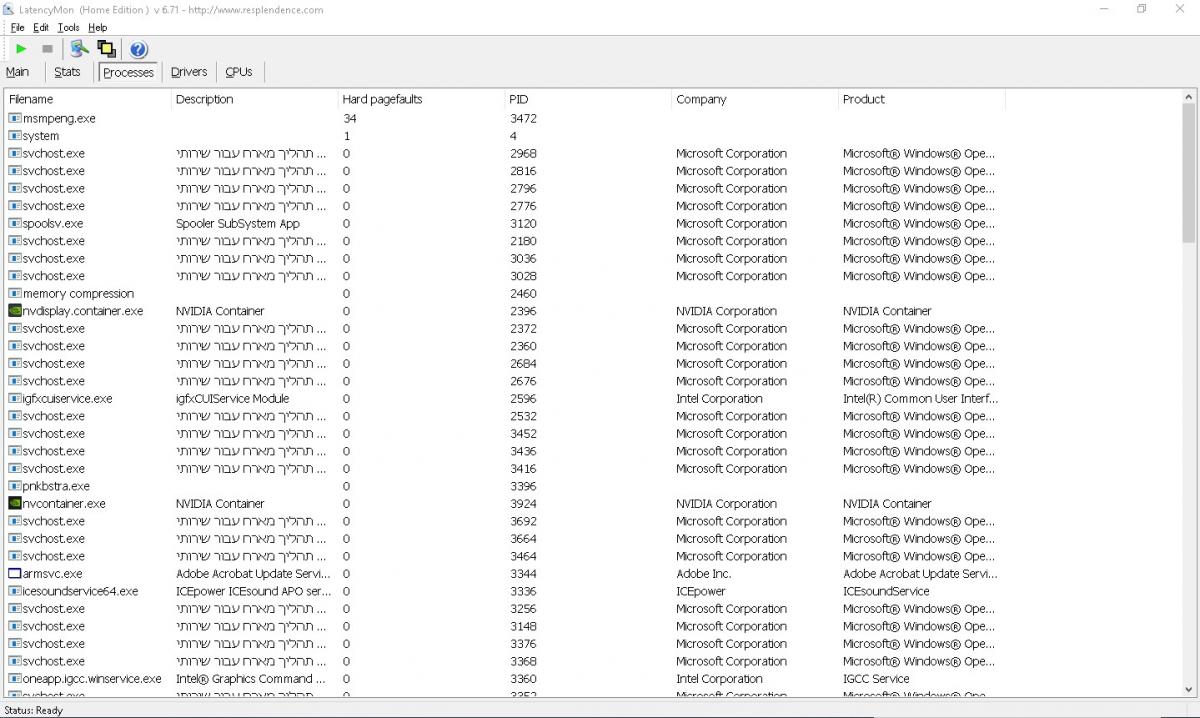Click the nvcontainer.exe NVIDIA icon
1200x718 pixels.
pos(14,503)
